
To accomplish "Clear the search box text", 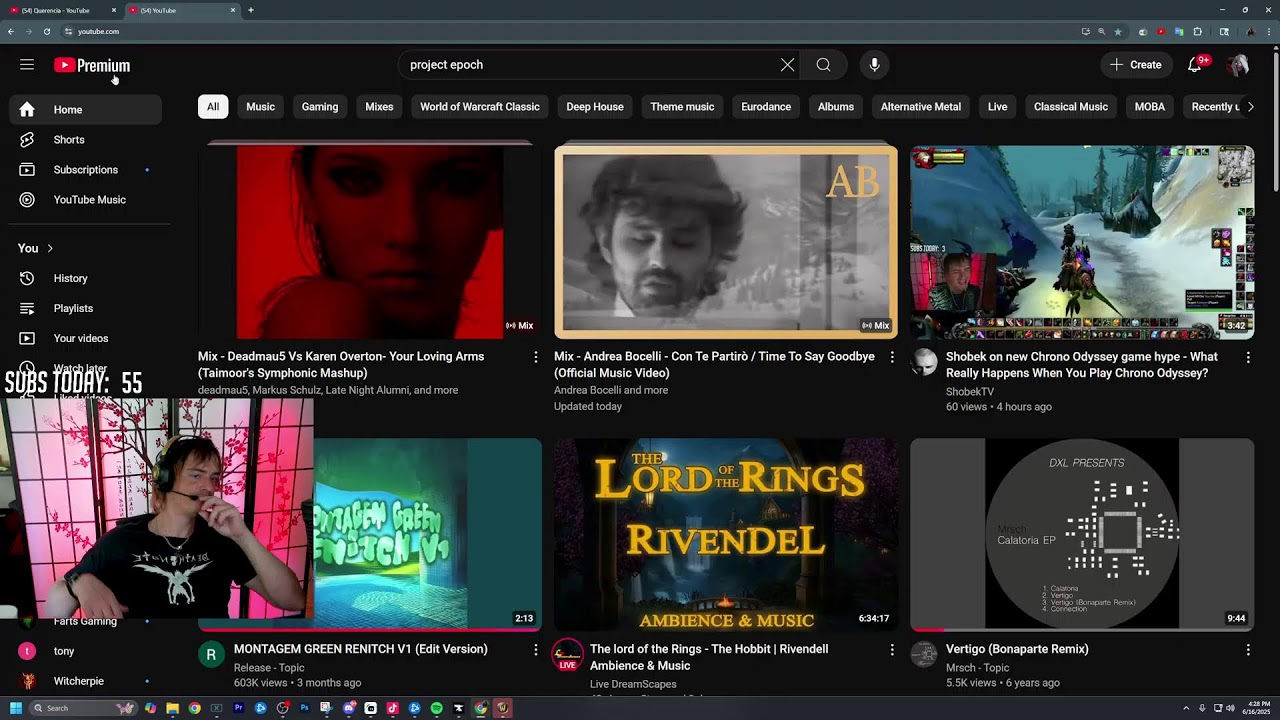I will 787,65.
